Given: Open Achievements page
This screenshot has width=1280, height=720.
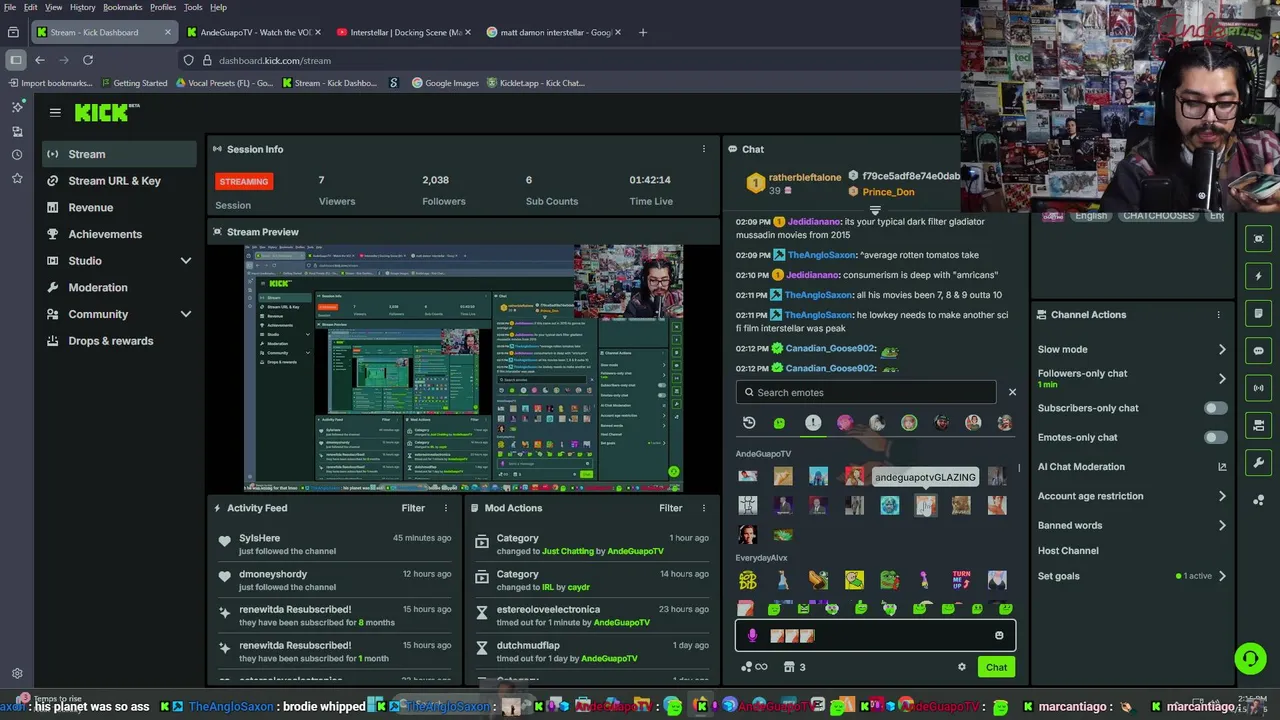Looking at the screenshot, I should coord(119,234).
